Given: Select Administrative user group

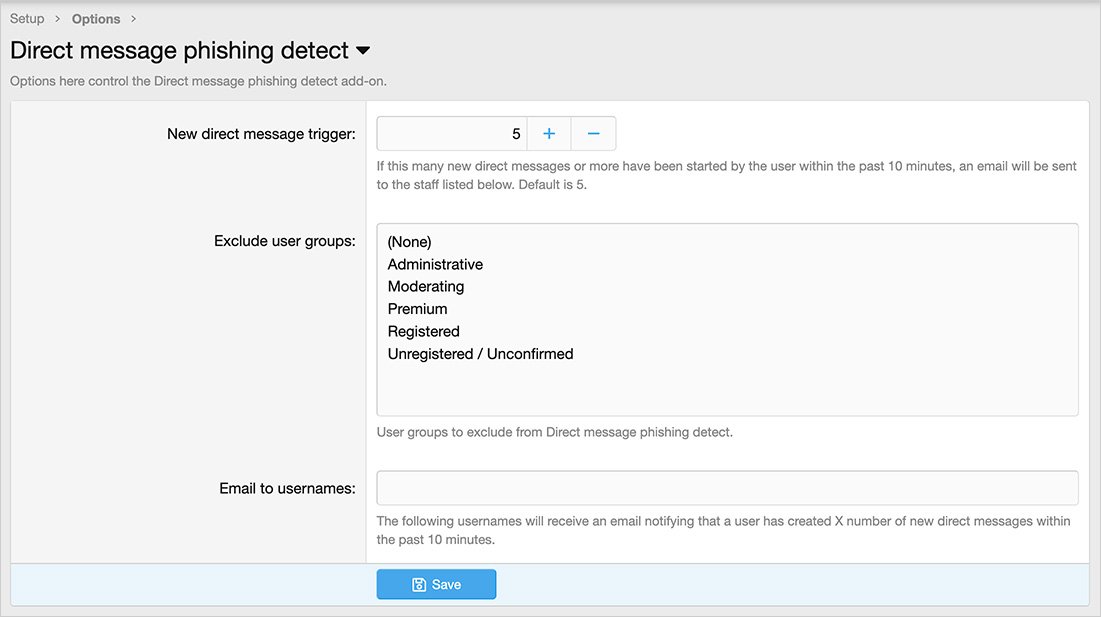Looking at the screenshot, I should click(435, 265).
